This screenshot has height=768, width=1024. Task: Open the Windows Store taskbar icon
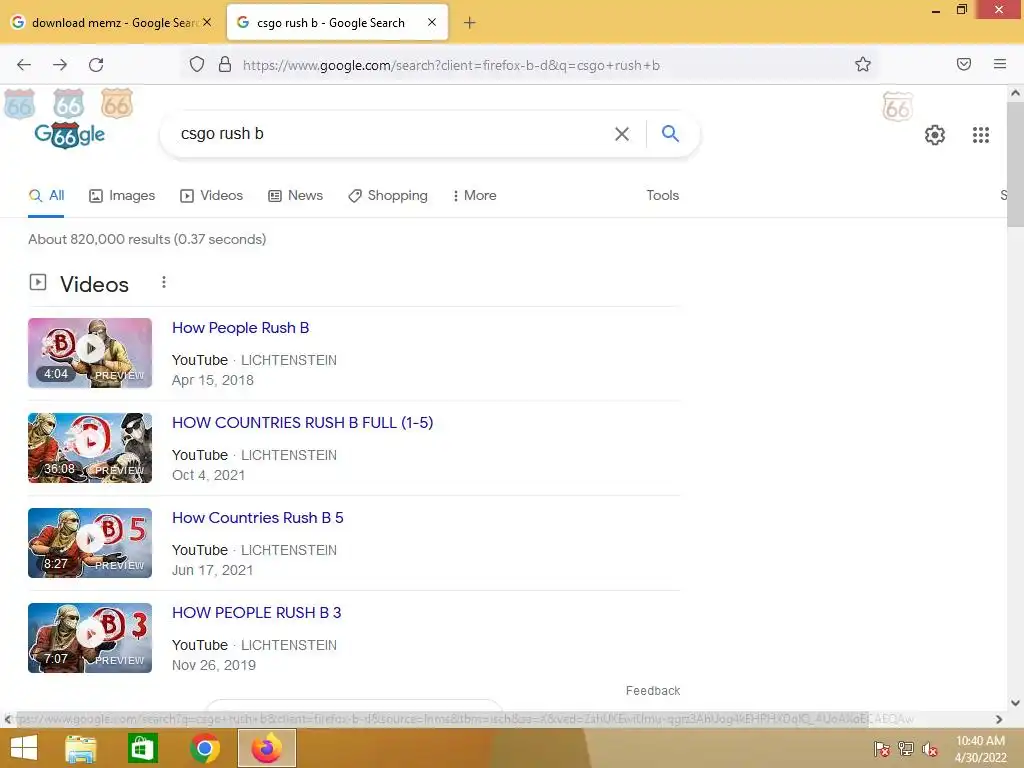coord(142,748)
